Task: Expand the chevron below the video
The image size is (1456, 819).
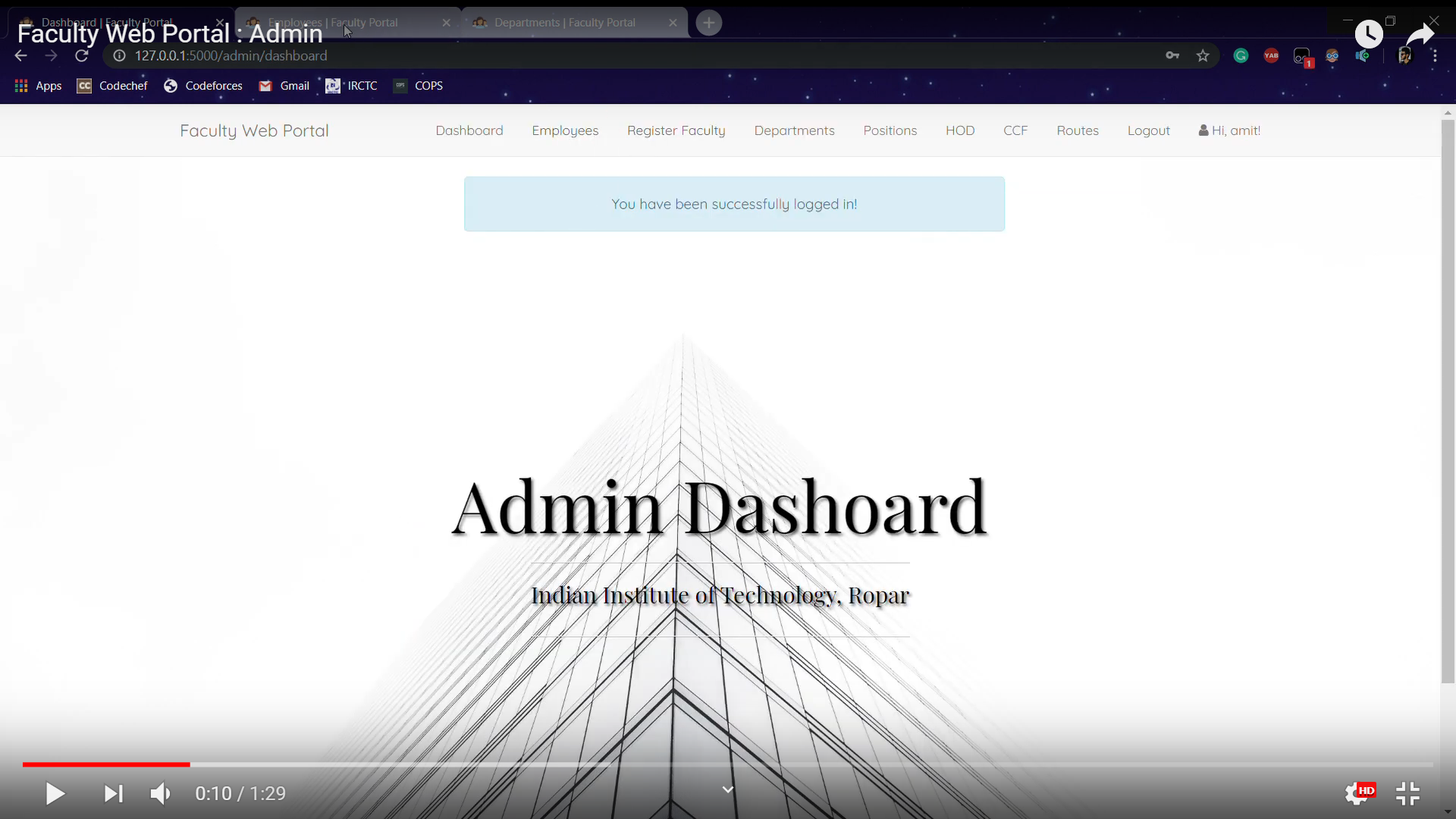Action: [727, 789]
